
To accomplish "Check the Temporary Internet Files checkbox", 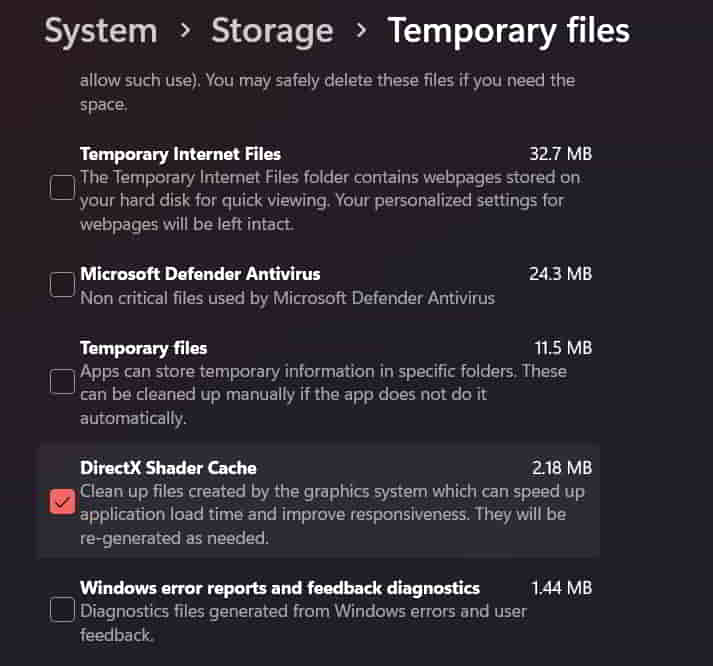I will pyautogui.click(x=62, y=187).
